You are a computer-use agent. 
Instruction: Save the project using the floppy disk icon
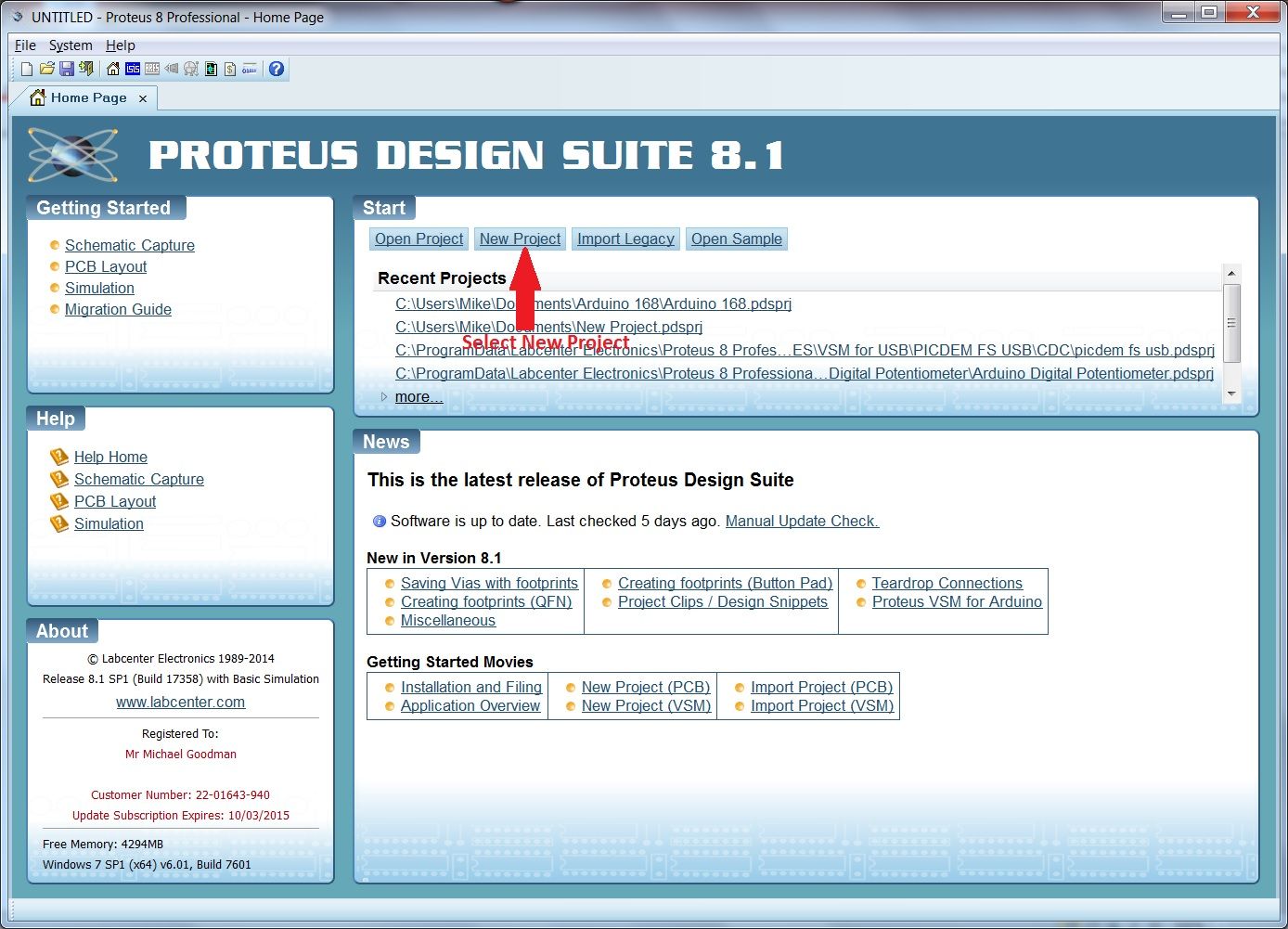pos(67,68)
